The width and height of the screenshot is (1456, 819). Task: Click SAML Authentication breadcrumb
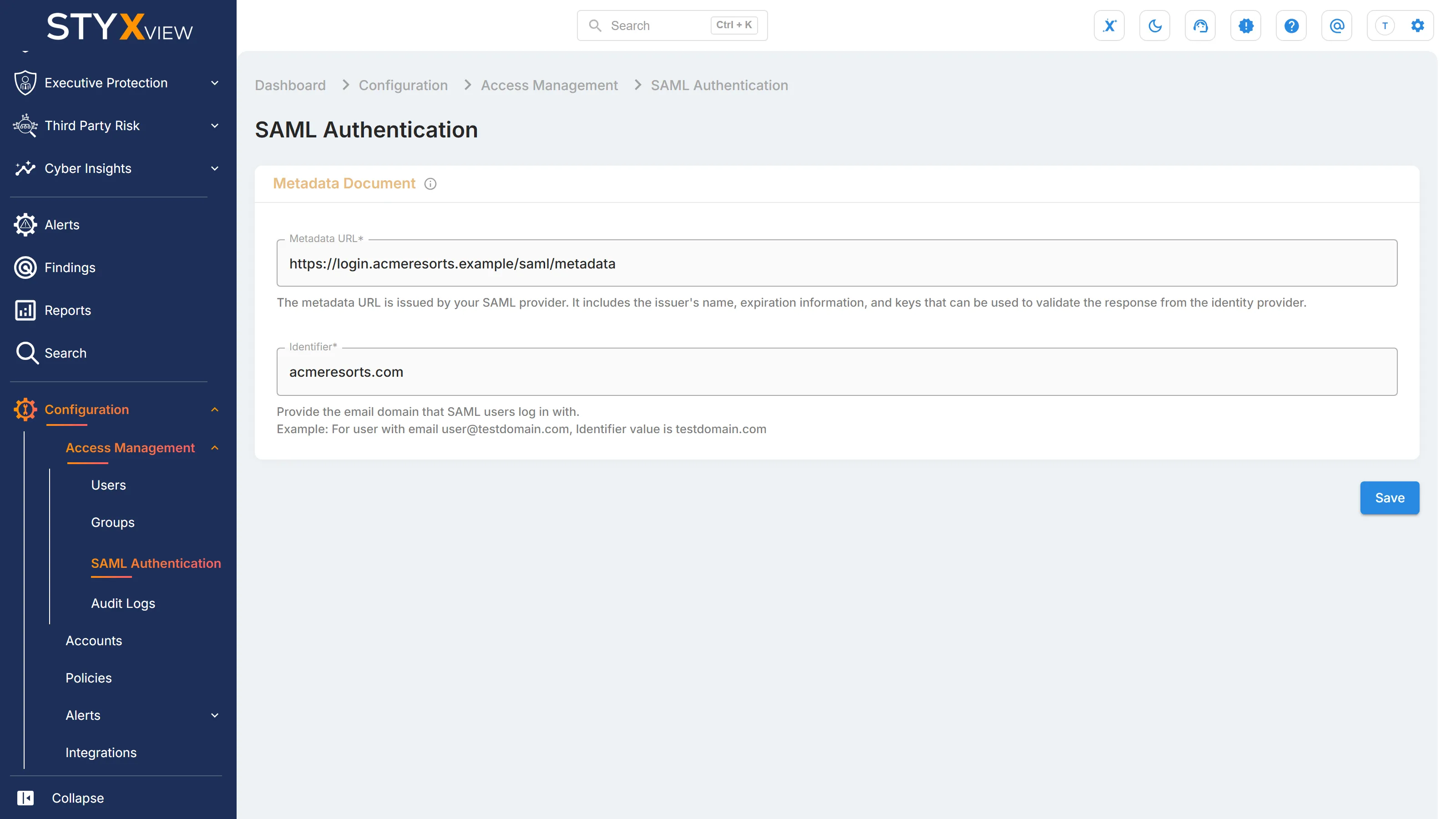[719, 86]
